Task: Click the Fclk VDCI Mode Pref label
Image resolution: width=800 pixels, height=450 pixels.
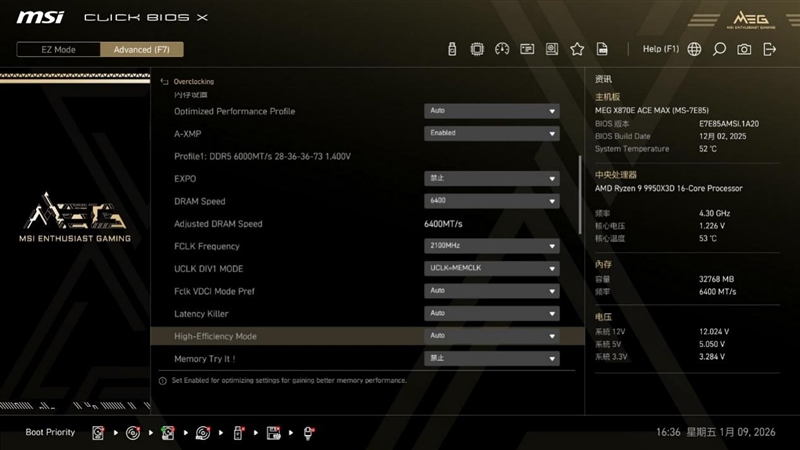Action: pyautogui.click(x=214, y=291)
